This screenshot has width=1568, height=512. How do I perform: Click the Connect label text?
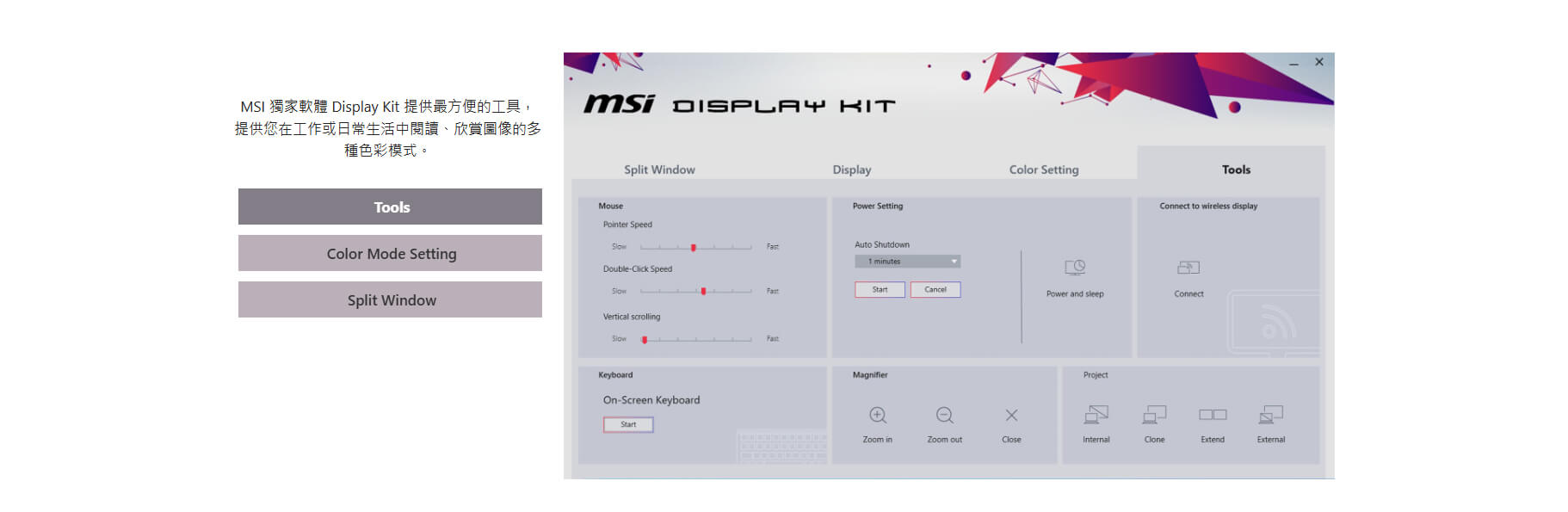1188,294
